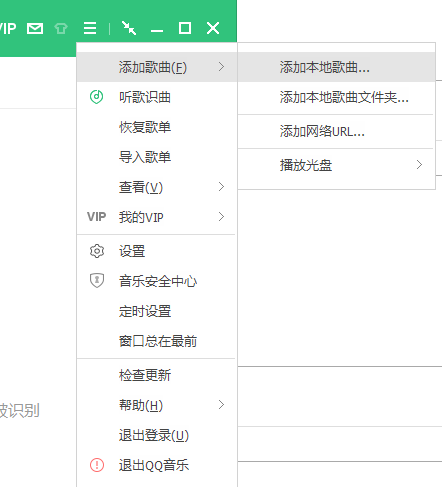Click the 我的VIP menu label

click(x=141, y=217)
